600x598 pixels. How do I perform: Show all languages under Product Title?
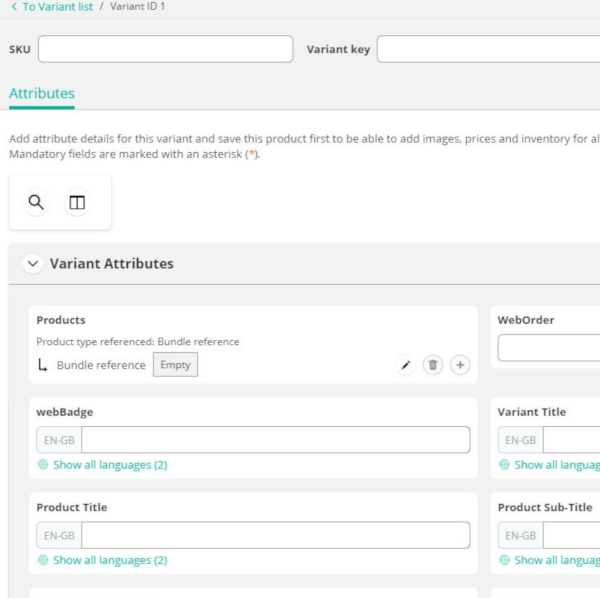[x=110, y=560]
